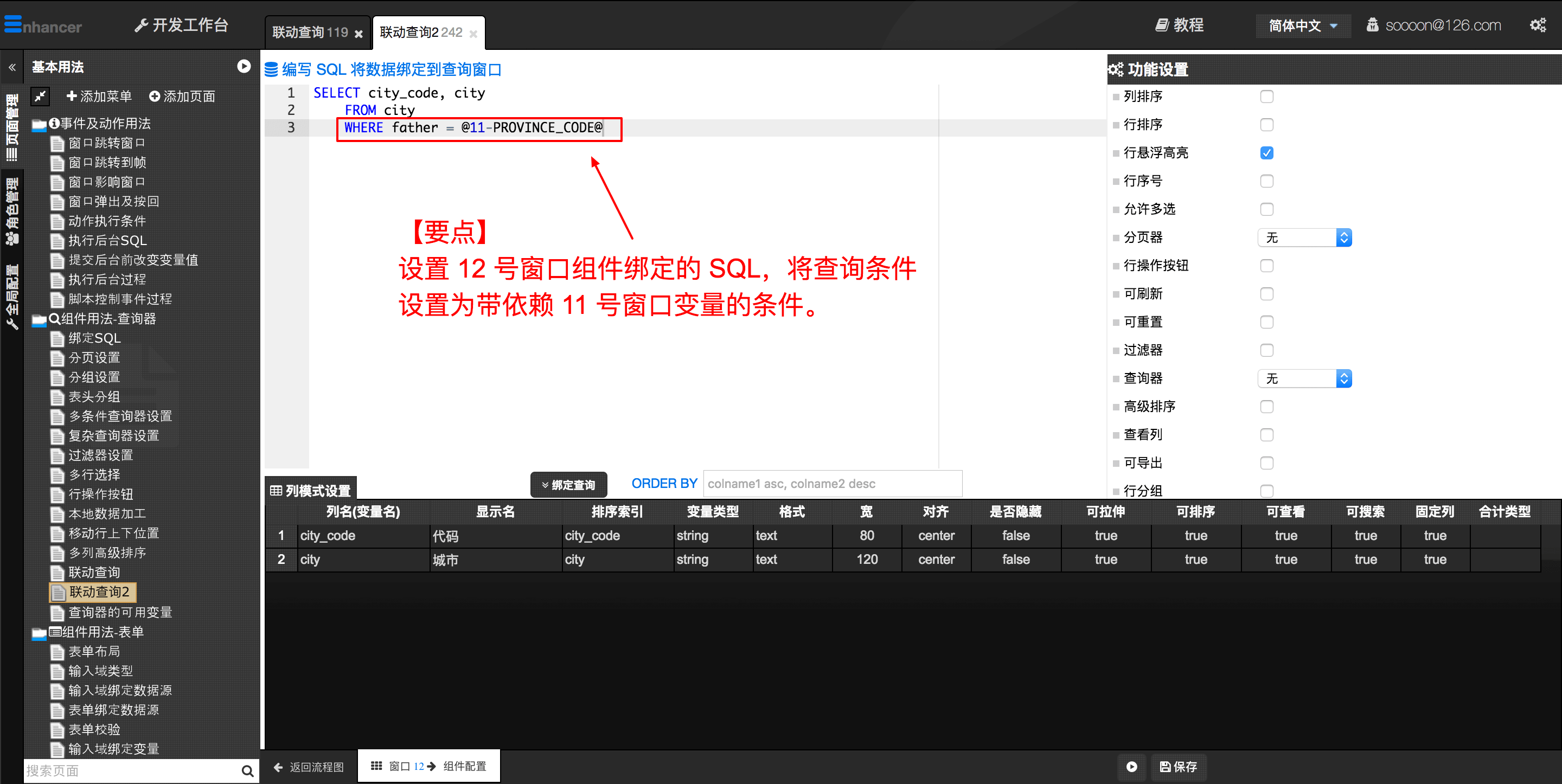1562x784 pixels.
Task: Click the 绑定查询 button
Action: click(568, 485)
